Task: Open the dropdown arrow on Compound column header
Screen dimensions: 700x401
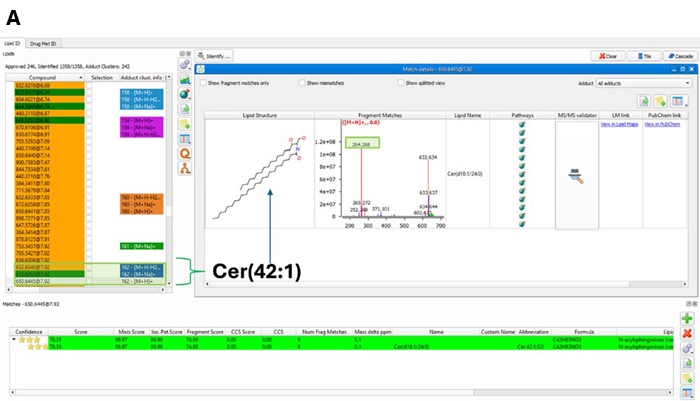Action: (x=83, y=76)
